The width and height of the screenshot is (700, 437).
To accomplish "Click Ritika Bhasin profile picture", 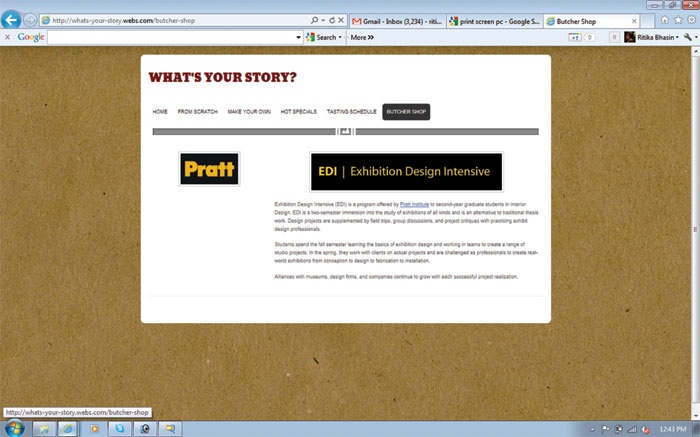I will pos(630,37).
